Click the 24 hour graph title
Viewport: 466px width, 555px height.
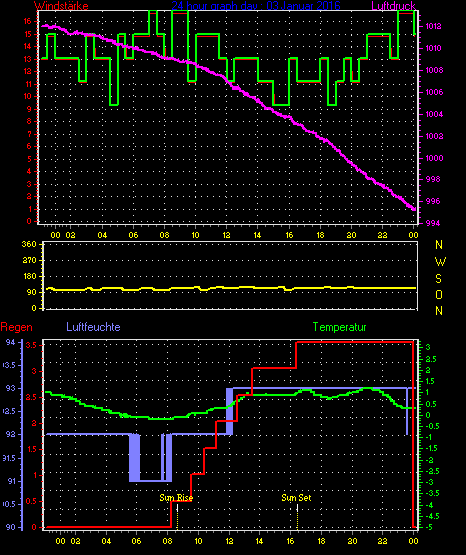pos(256,6)
